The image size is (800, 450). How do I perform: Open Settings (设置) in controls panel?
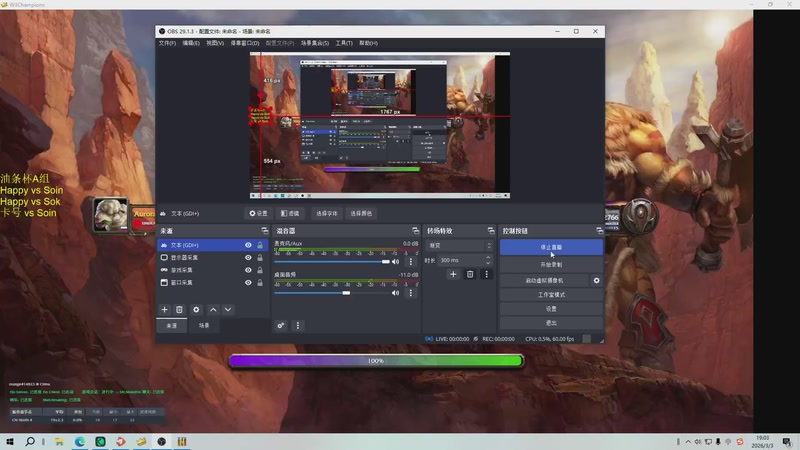tap(551, 309)
